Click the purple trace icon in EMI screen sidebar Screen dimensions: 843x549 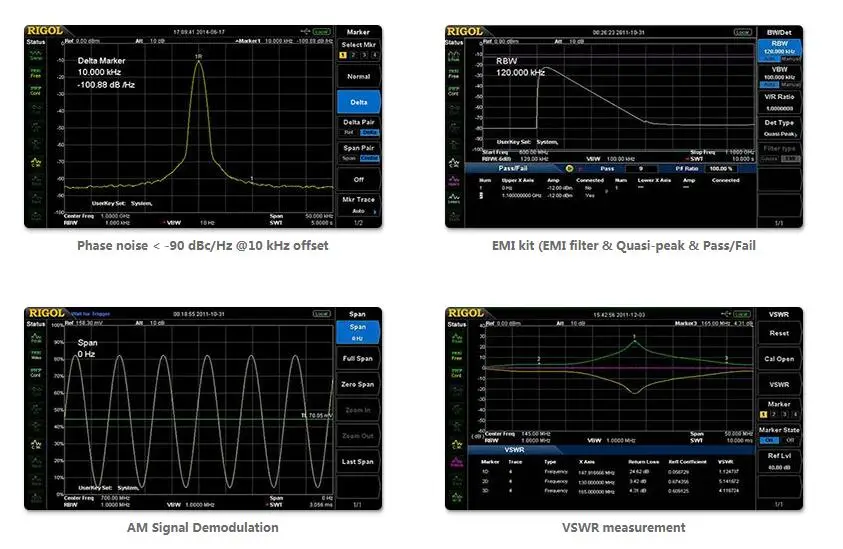click(454, 181)
